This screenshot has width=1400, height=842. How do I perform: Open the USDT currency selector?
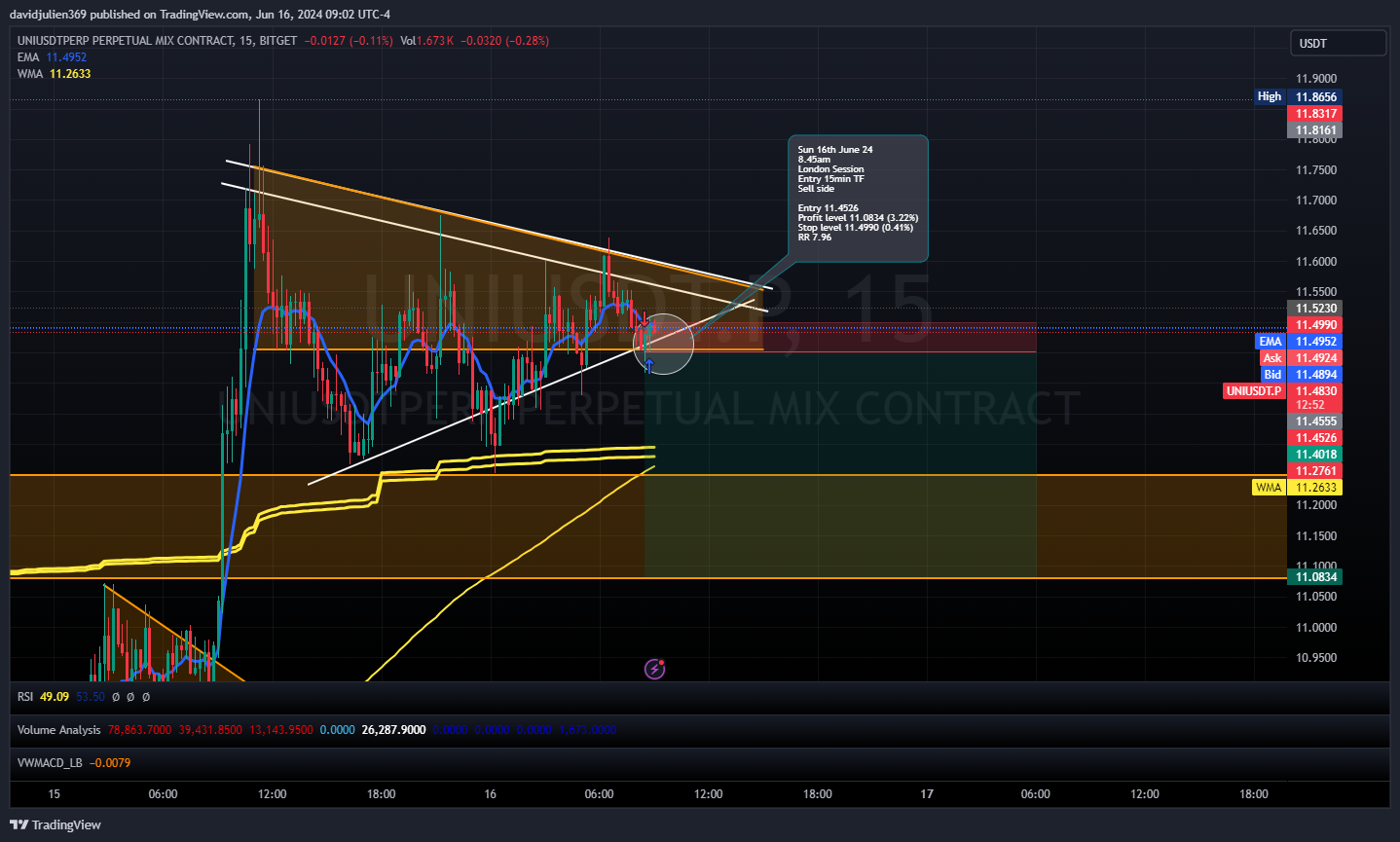click(x=1339, y=43)
